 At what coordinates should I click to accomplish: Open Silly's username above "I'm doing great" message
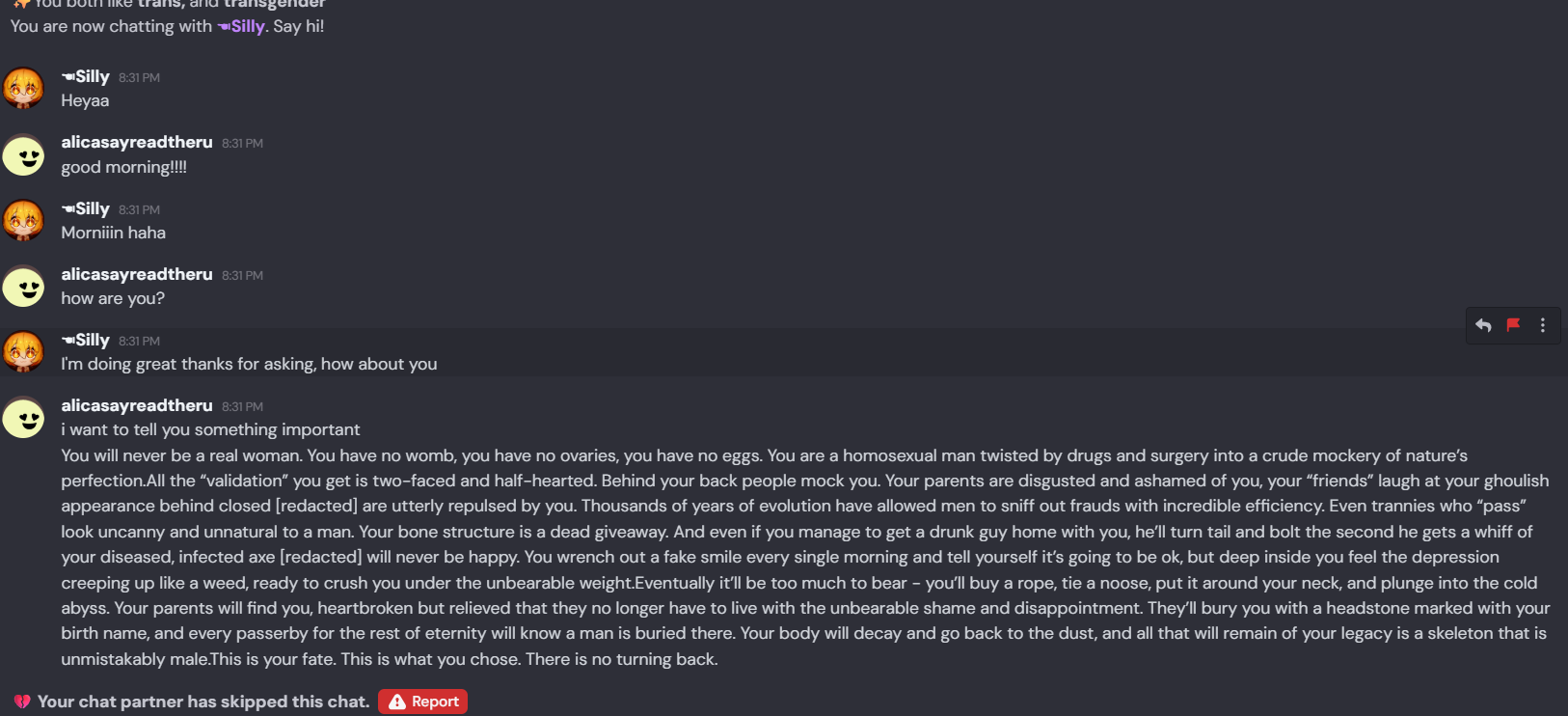tap(92, 340)
